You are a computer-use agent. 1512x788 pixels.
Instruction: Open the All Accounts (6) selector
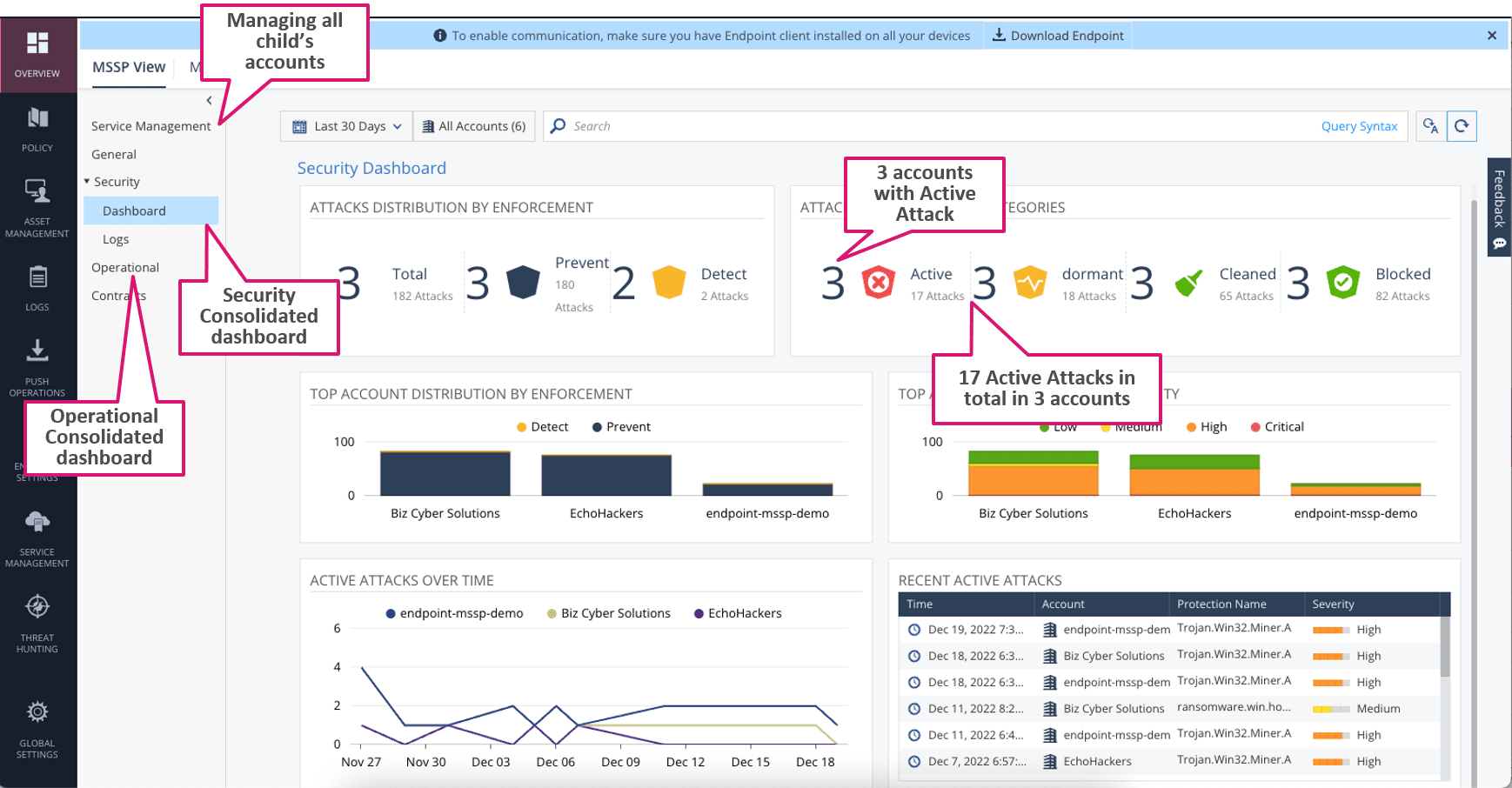tap(474, 126)
